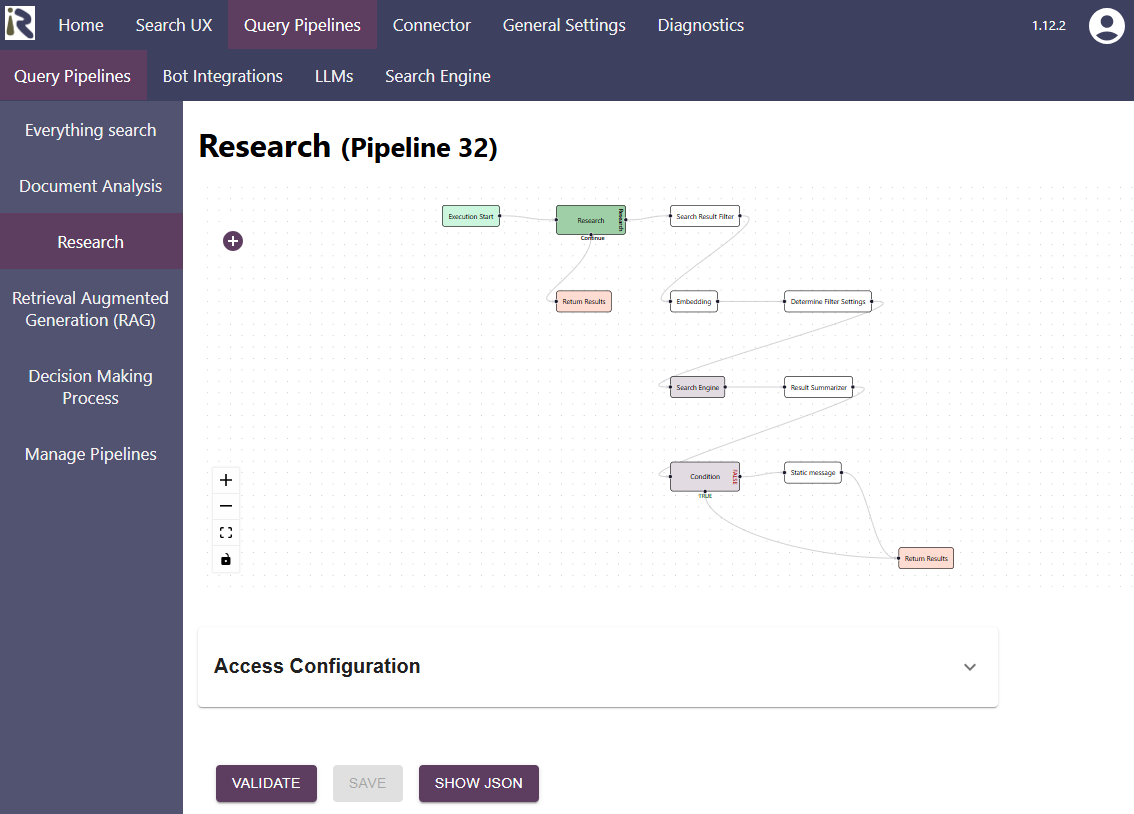
Task: Zoom out of the pipeline canvas
Action: tap(226, 506)
